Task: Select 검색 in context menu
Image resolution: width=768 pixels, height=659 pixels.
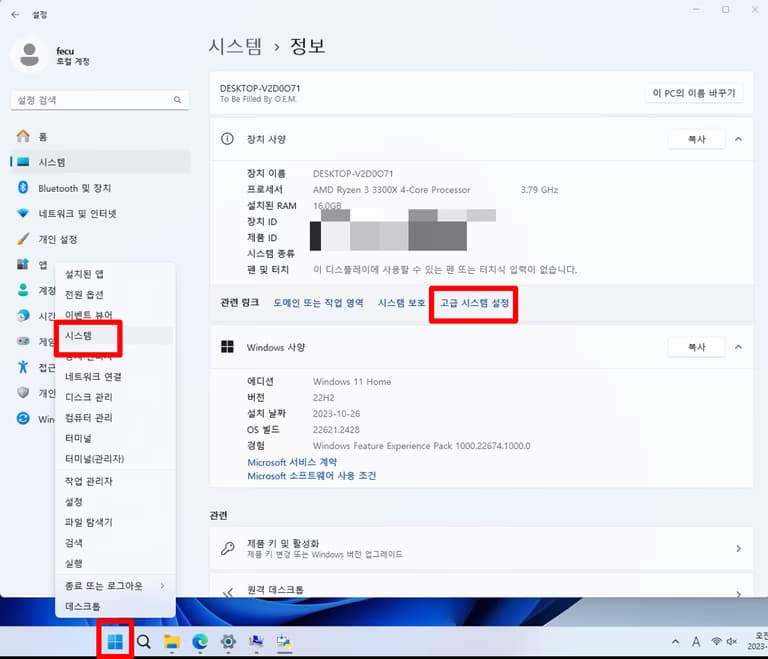Action: tap(116, 543)
